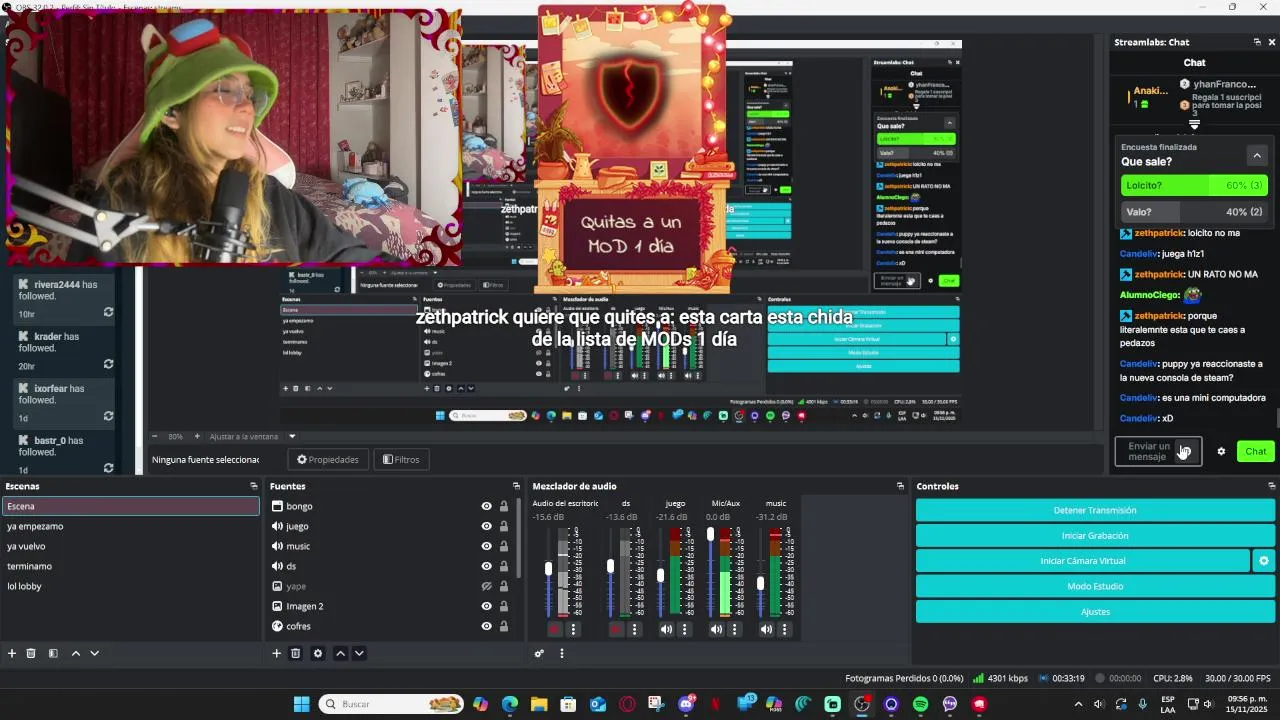Unmute the Audio del escritorio channel
The image size is (1280, 720).
coord(555,629)
